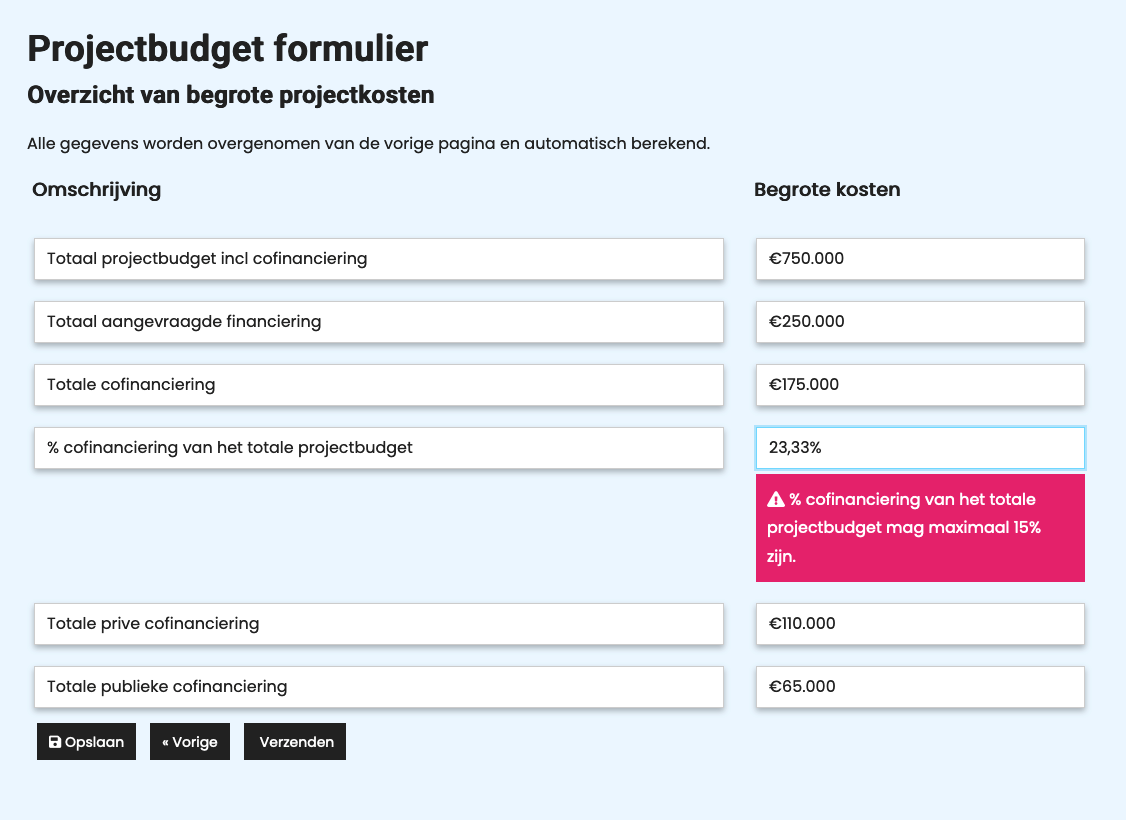Image resolution: width=1126 pixels, height=820 pixels.
Task: Click the Begrote kosten column header
Action: click(x=827, y=189)
